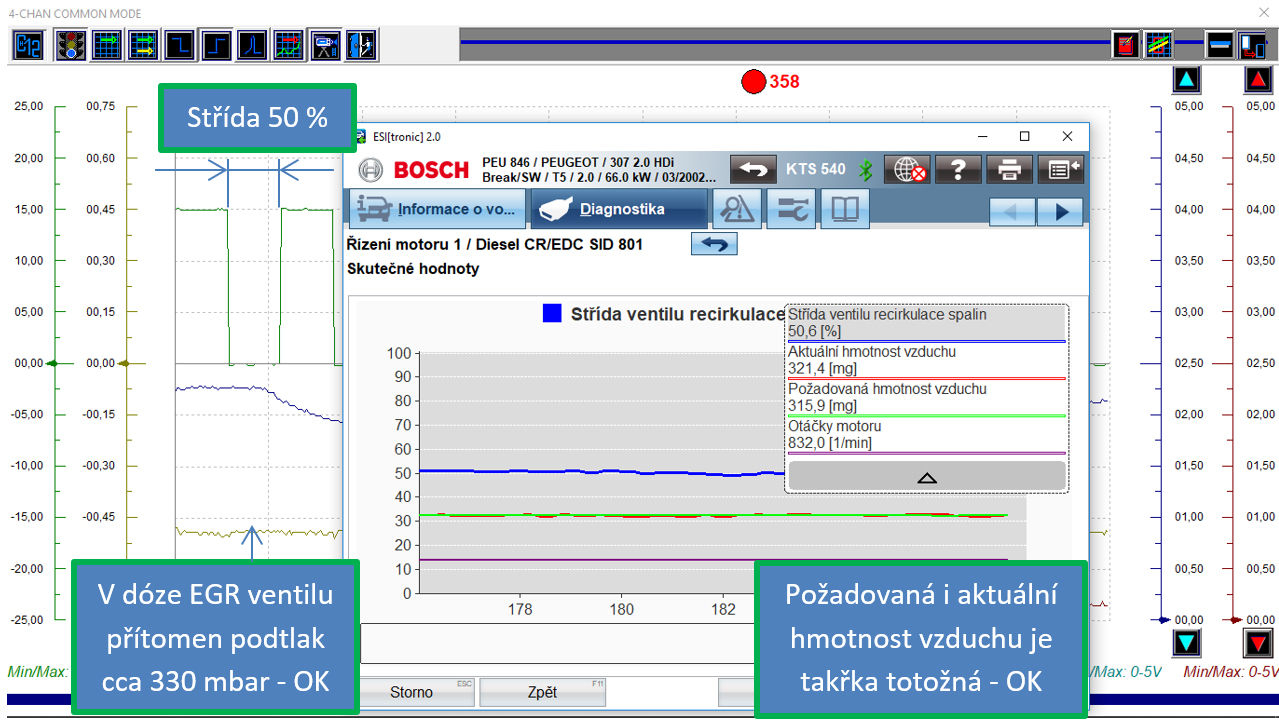Click the exit door icon
This screenshot has width=1279, height=721.
(362, 45)
